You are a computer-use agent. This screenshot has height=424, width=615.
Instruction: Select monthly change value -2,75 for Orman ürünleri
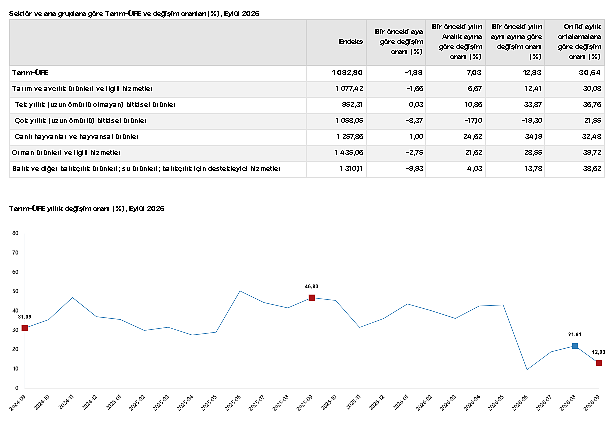pyautogui.click(x=414, y=153)
